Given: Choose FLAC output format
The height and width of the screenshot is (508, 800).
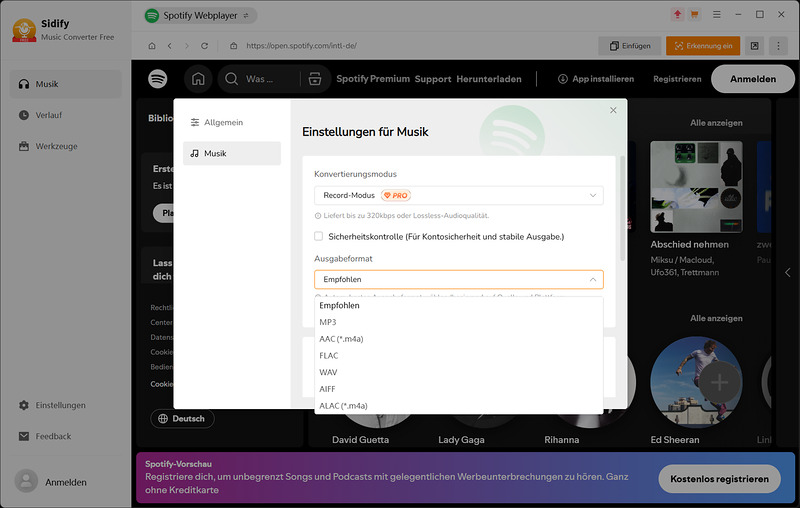Looking at the screenshot, I should [459, 355].
